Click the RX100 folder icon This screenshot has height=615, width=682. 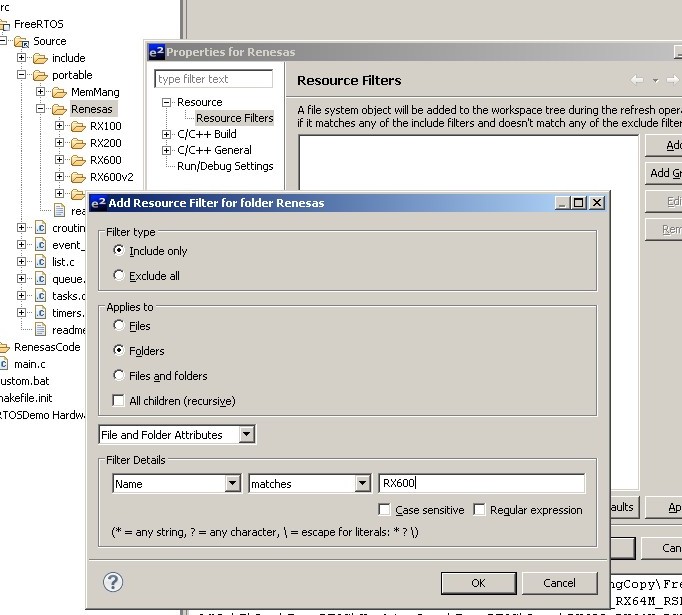(78, 126)
